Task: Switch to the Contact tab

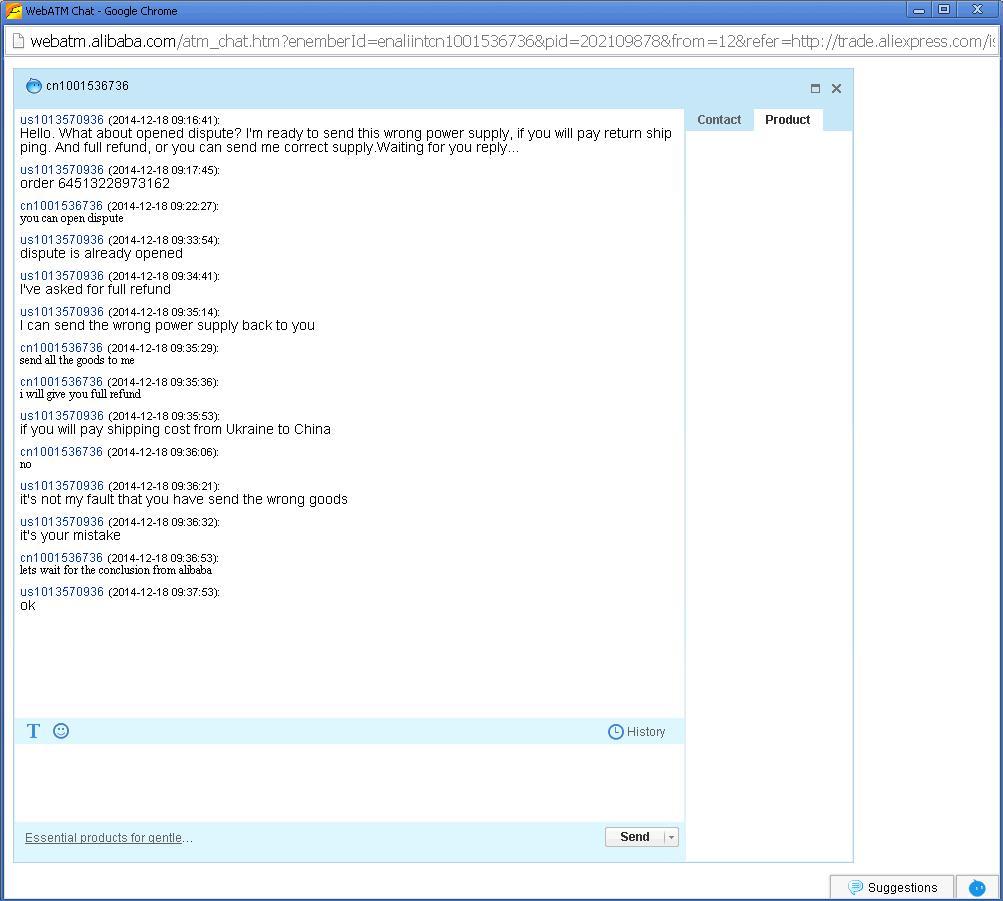Action: tap(719, 120)
